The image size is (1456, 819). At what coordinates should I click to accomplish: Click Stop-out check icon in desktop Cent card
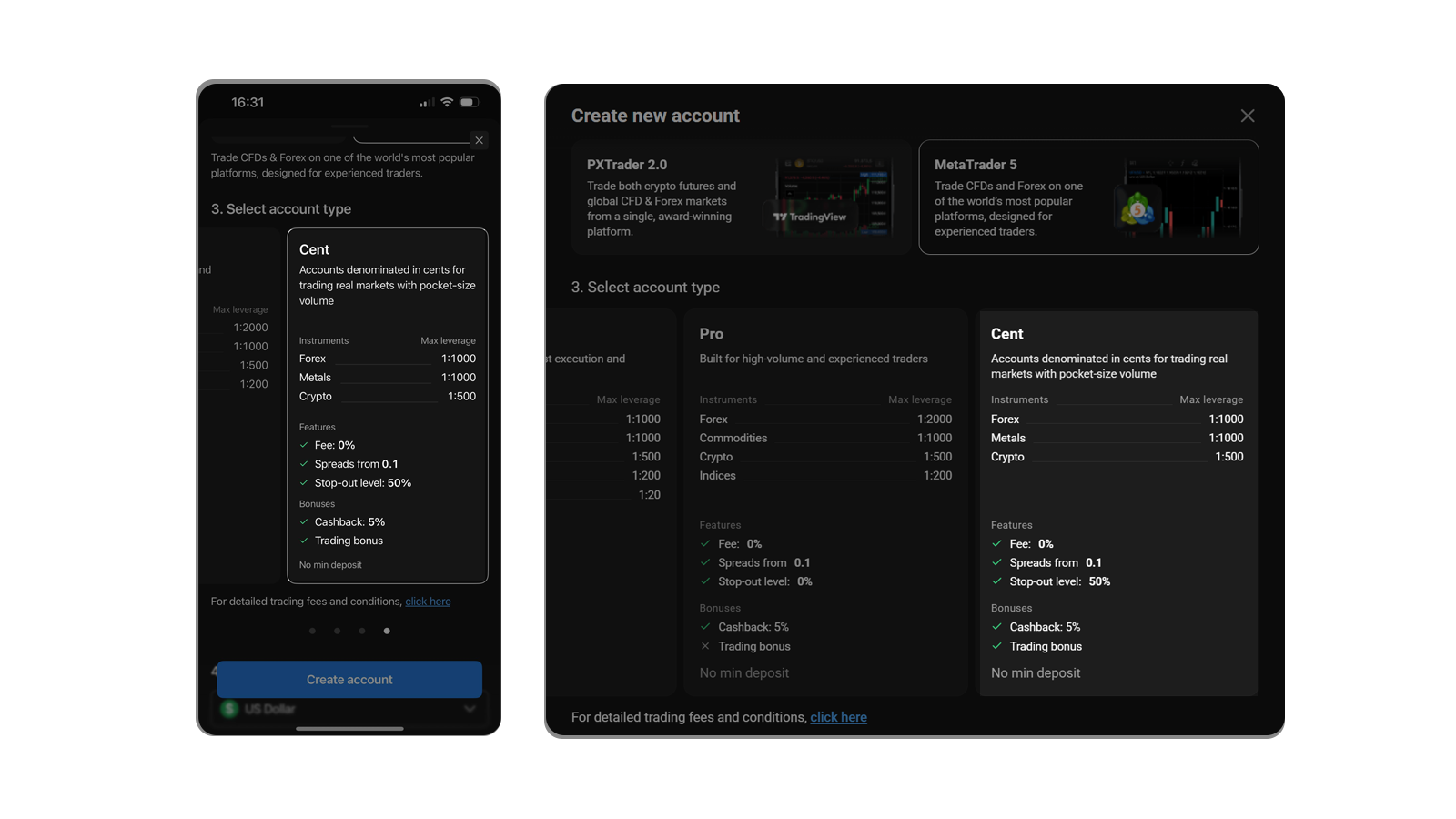pos(996,581)
